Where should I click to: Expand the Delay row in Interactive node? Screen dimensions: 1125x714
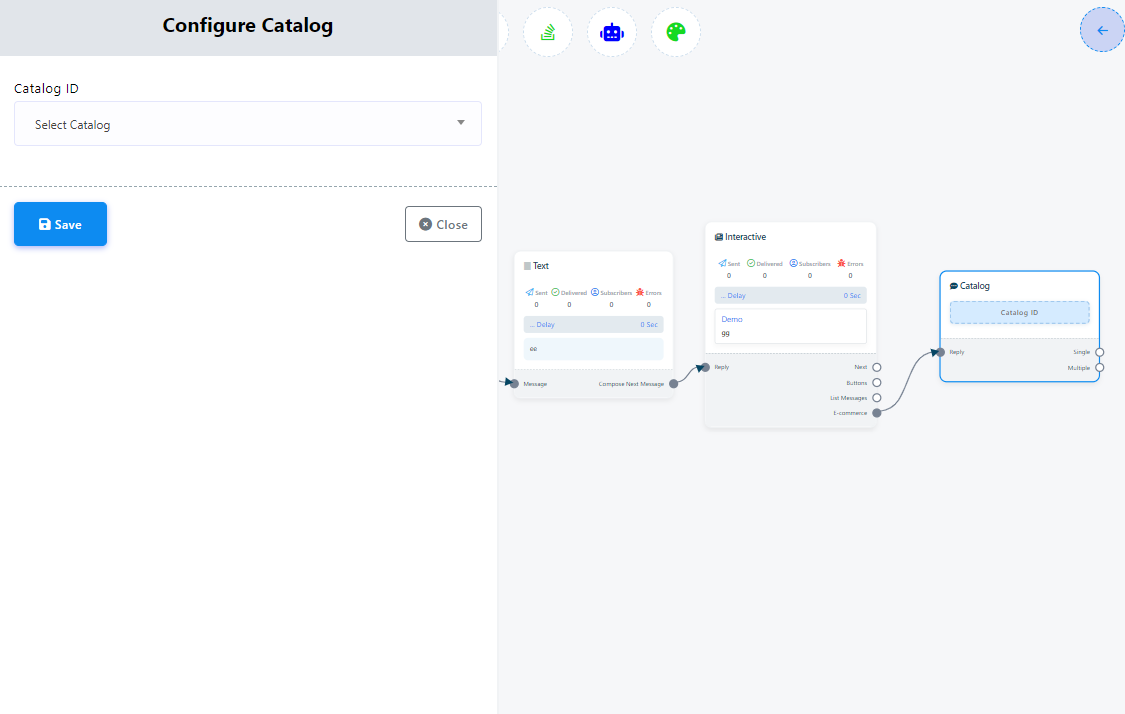click(790, 296)
